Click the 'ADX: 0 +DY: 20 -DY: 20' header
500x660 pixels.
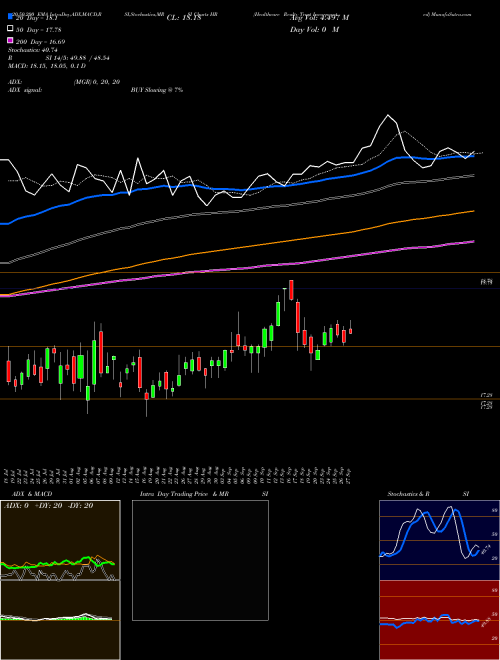48,506
